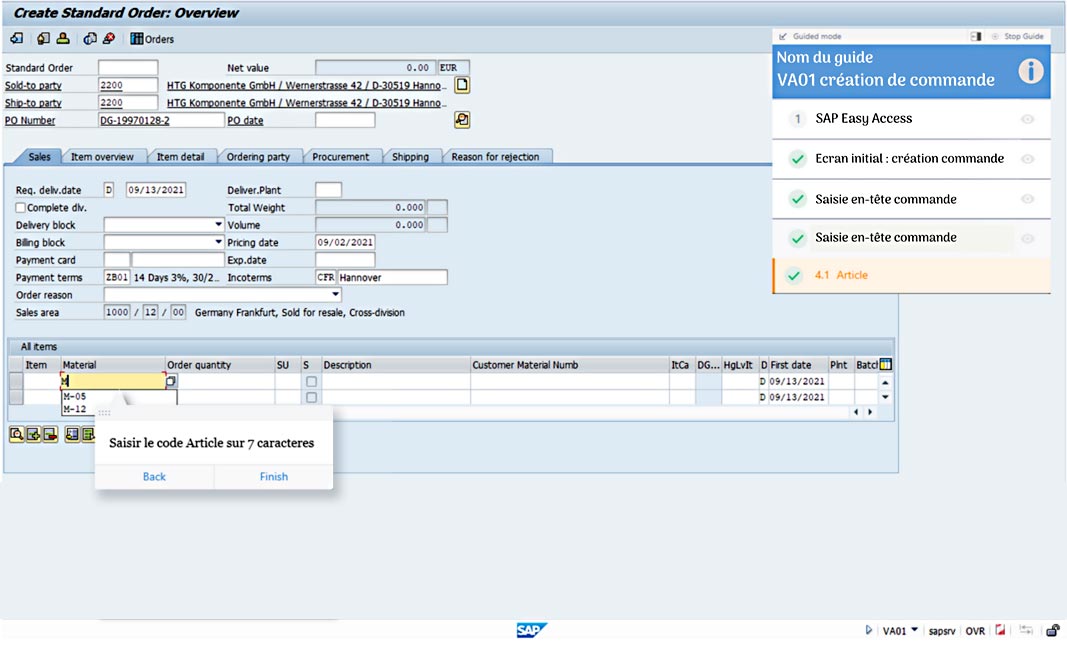Click the red flag icon in the status bar
This screenshot has height=652, width=1067.
[x=1000, y=630]
